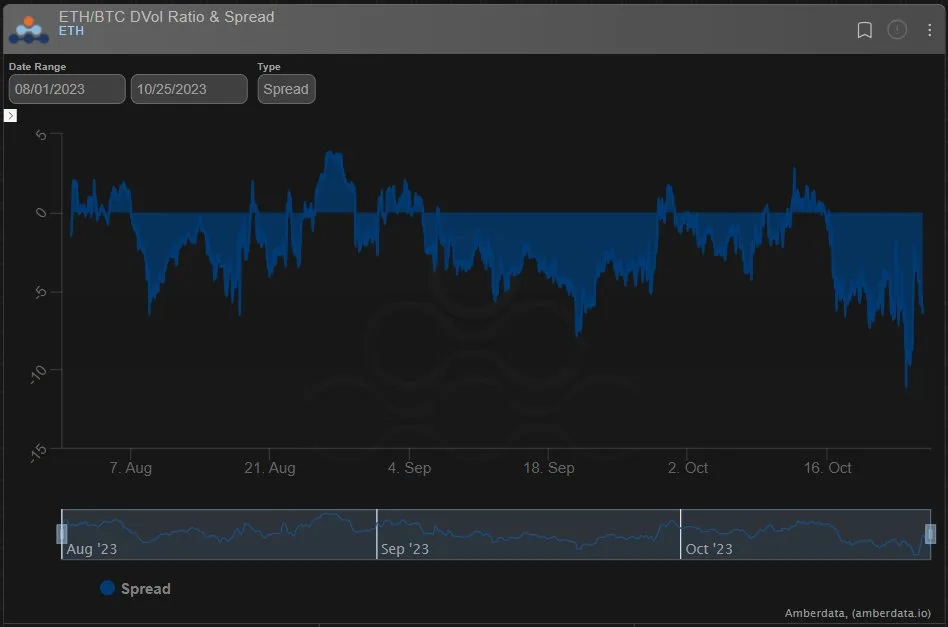Screen dimensions: 948x627
Task: Click Aug '23 in the navigator
Action: [x=91, y=549]
